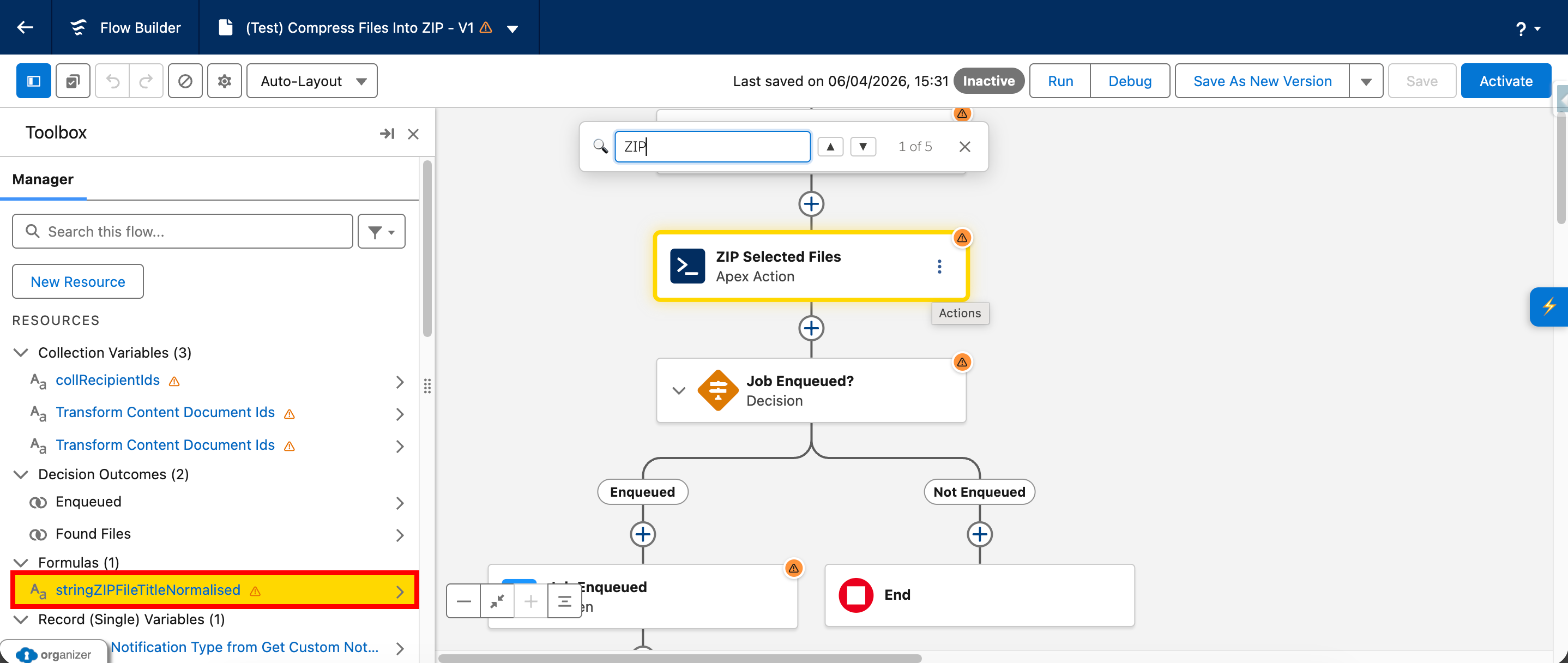
Task: Click warning icon on Job Enqueued? decision
Action: tap(962, 361)
